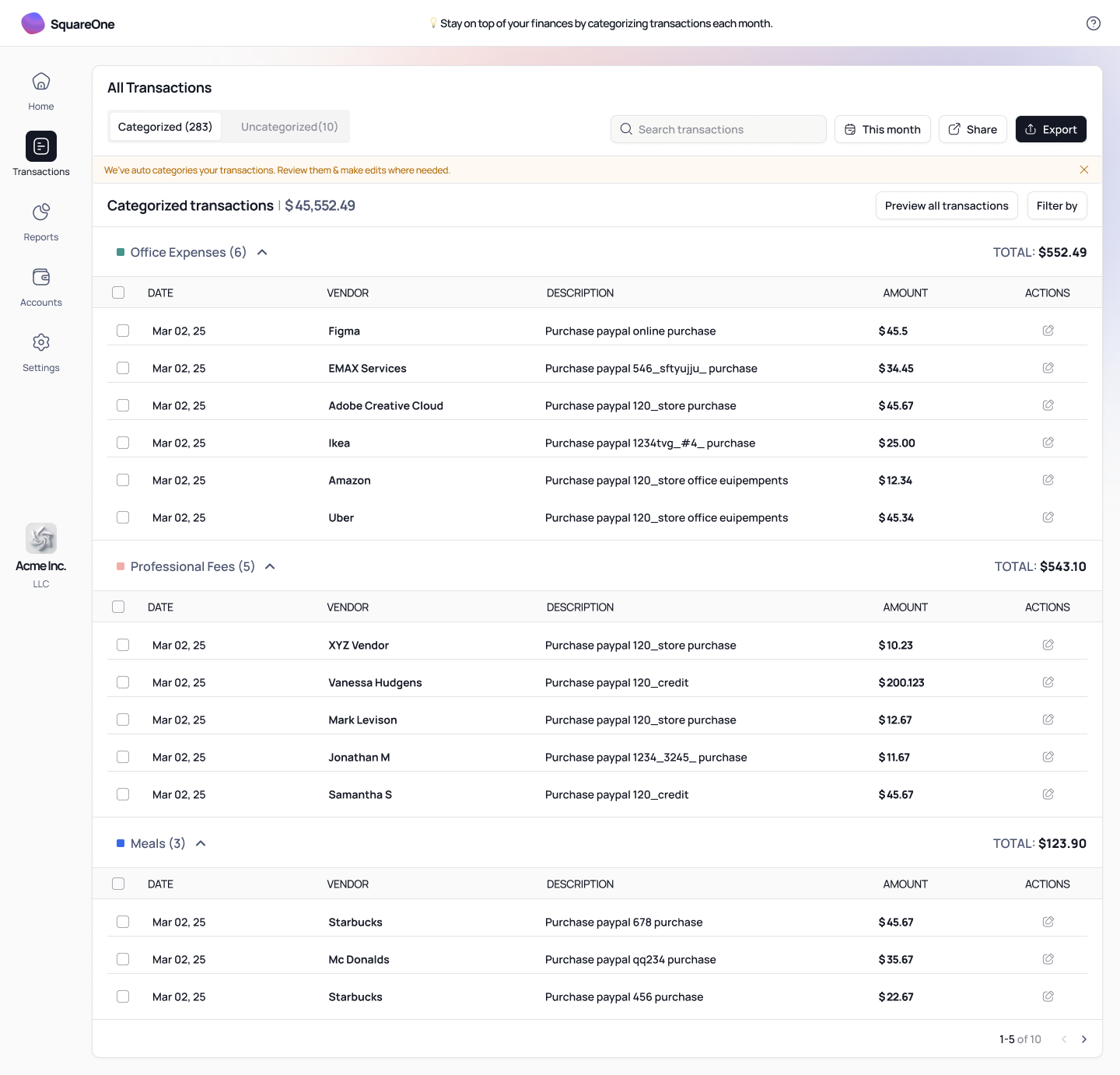Select all Meals rows checkbox
Image resolution: width=1120 pixels, height=1075 pixels.
coord(118,884)
